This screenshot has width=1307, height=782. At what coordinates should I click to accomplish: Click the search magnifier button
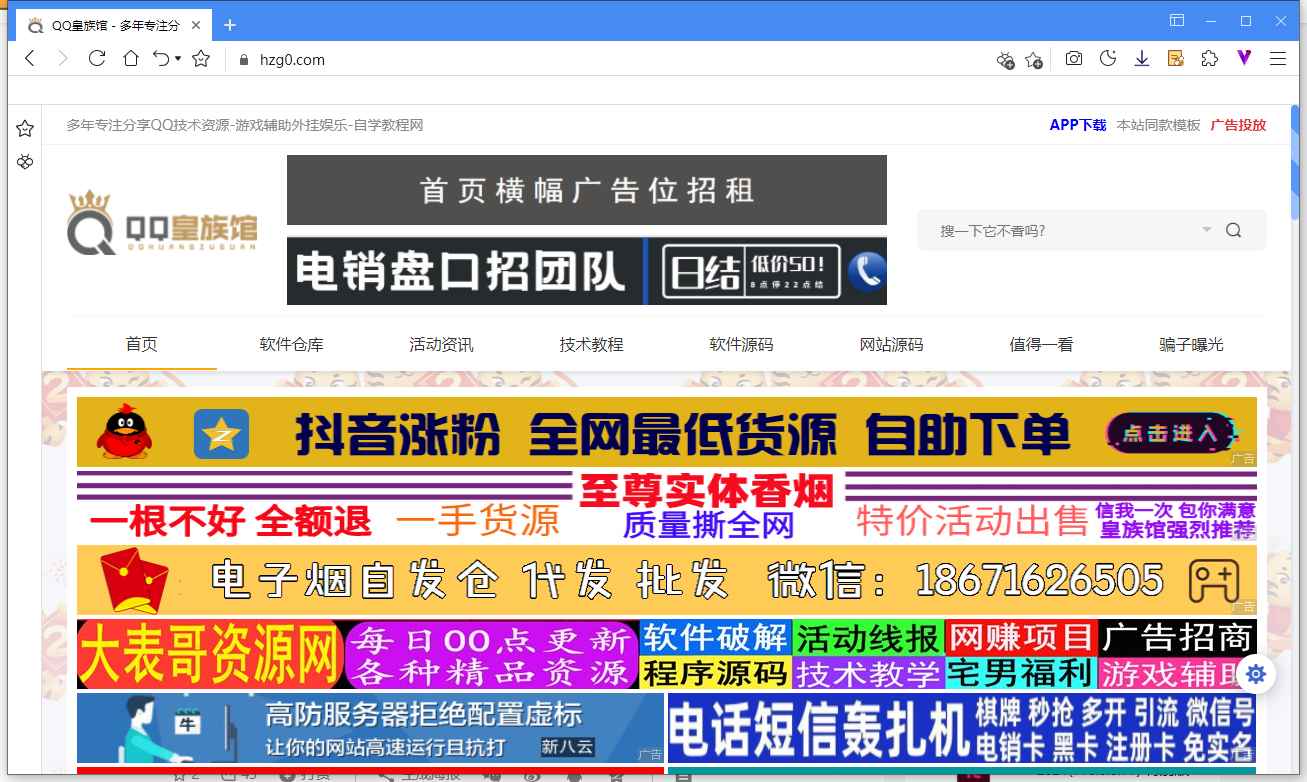pyautogui.click(x=1234, y=230)
